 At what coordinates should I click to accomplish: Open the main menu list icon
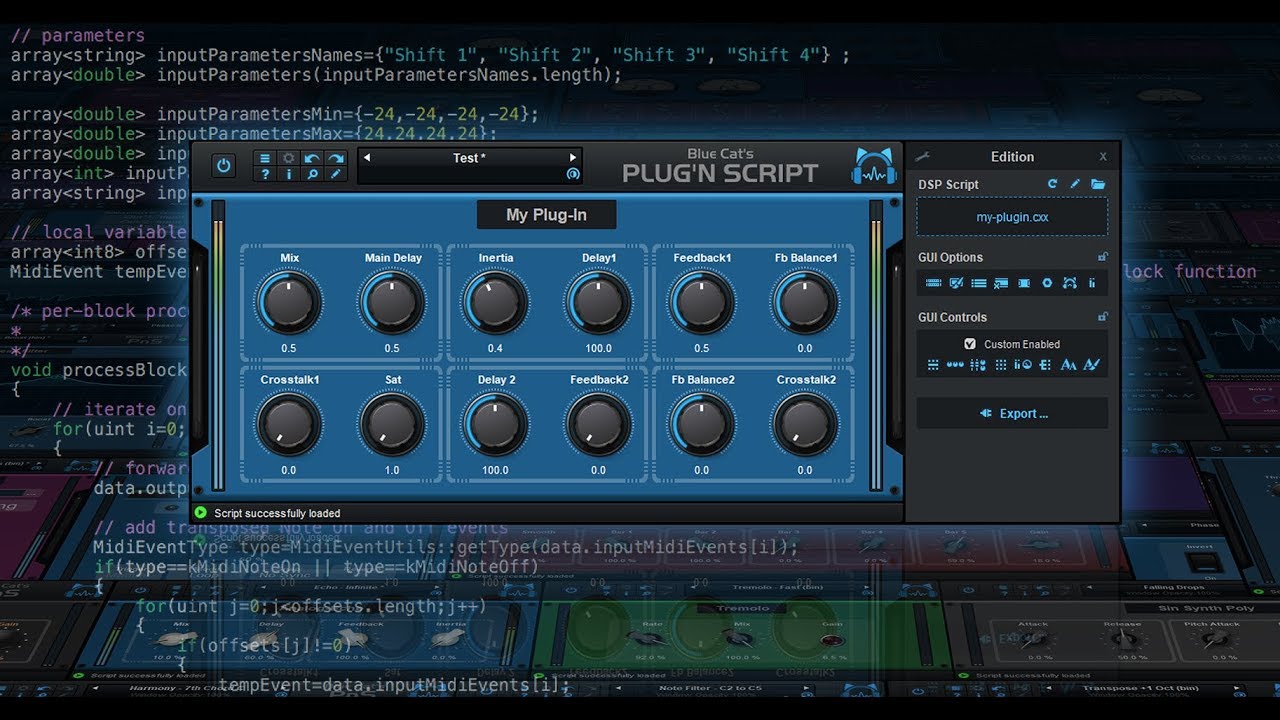coord(265,158)
